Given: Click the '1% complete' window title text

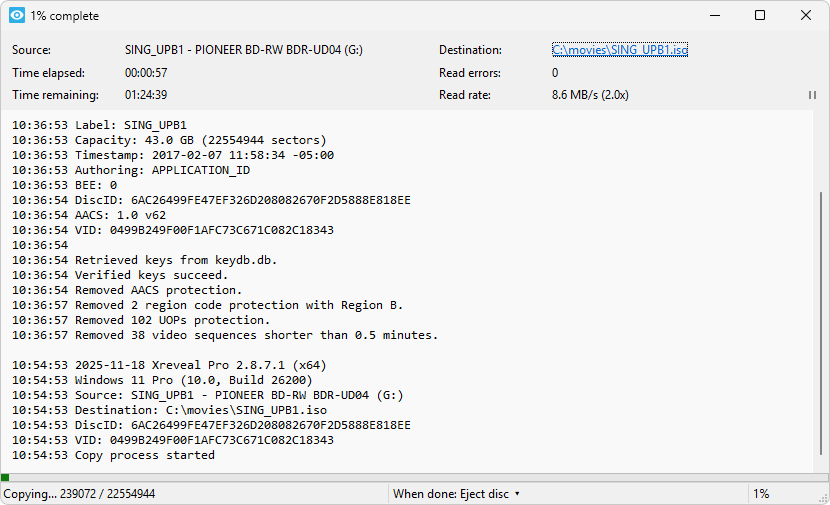Looking at the screenshot, I should (x=65, y=16).
